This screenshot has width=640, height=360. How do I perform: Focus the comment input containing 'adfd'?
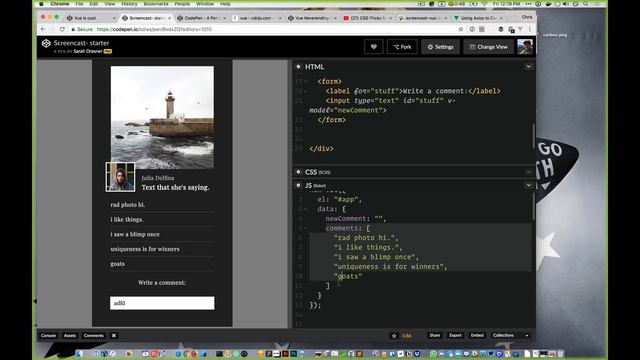click(x=162, y=303)
